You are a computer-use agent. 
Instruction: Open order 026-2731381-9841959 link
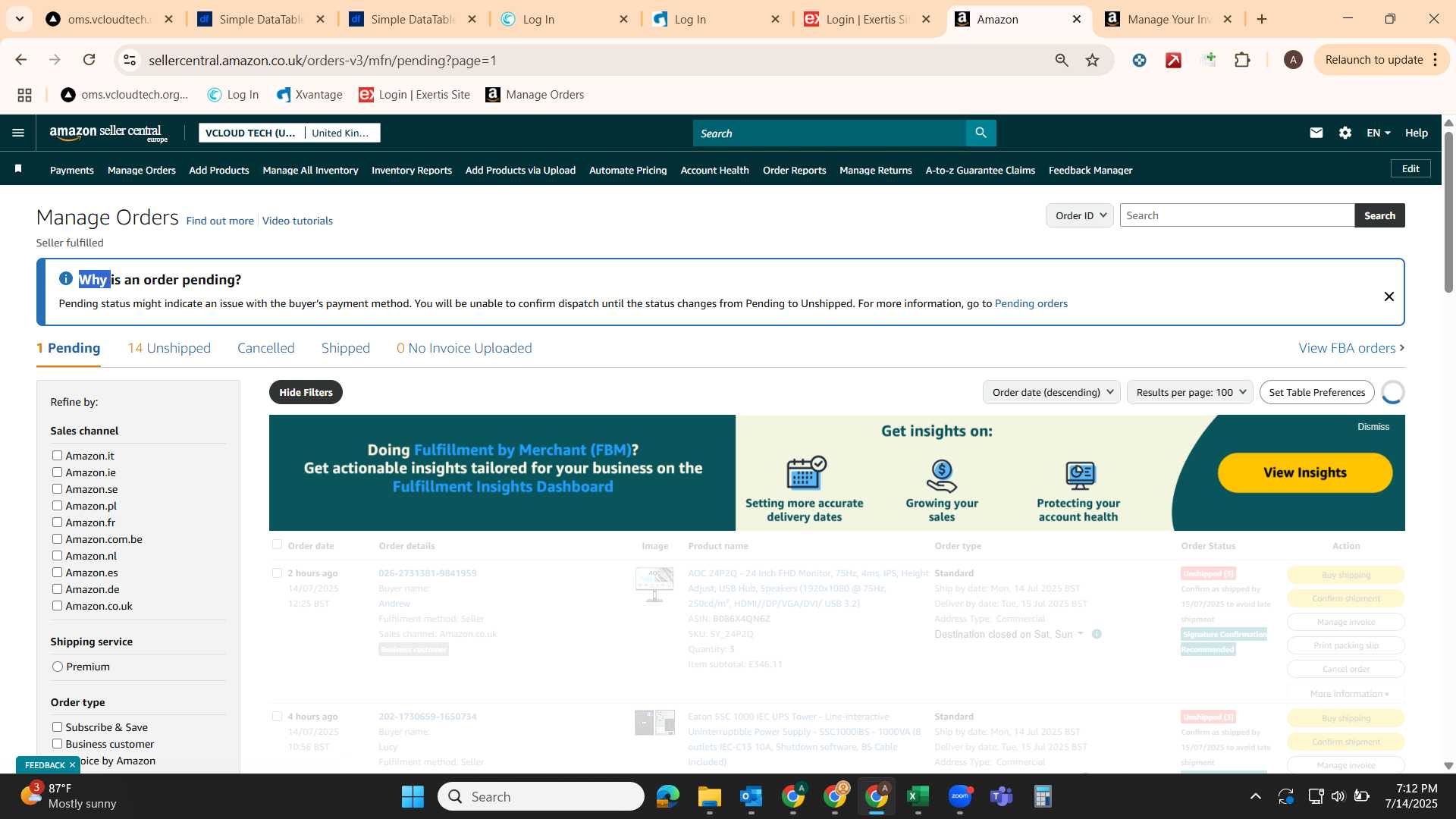point(427,573)
